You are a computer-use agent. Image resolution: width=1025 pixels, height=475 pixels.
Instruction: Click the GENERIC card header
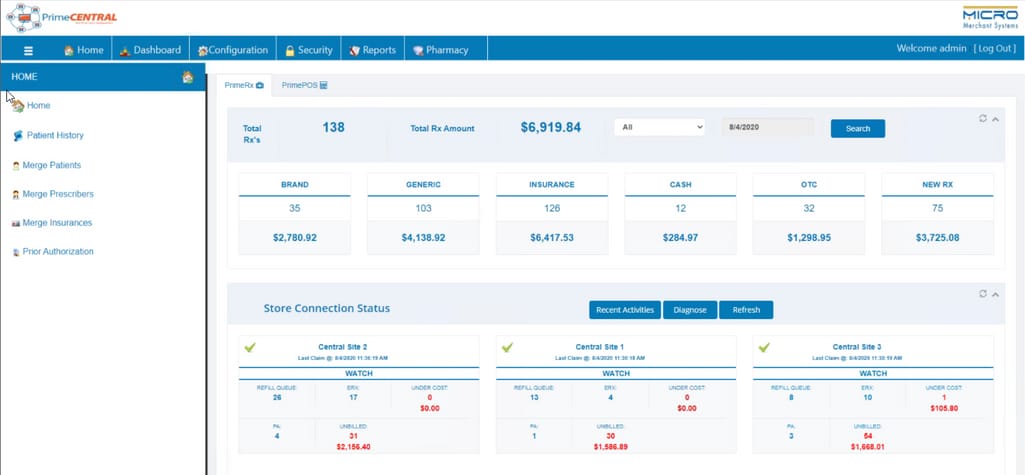pos(423,185)
